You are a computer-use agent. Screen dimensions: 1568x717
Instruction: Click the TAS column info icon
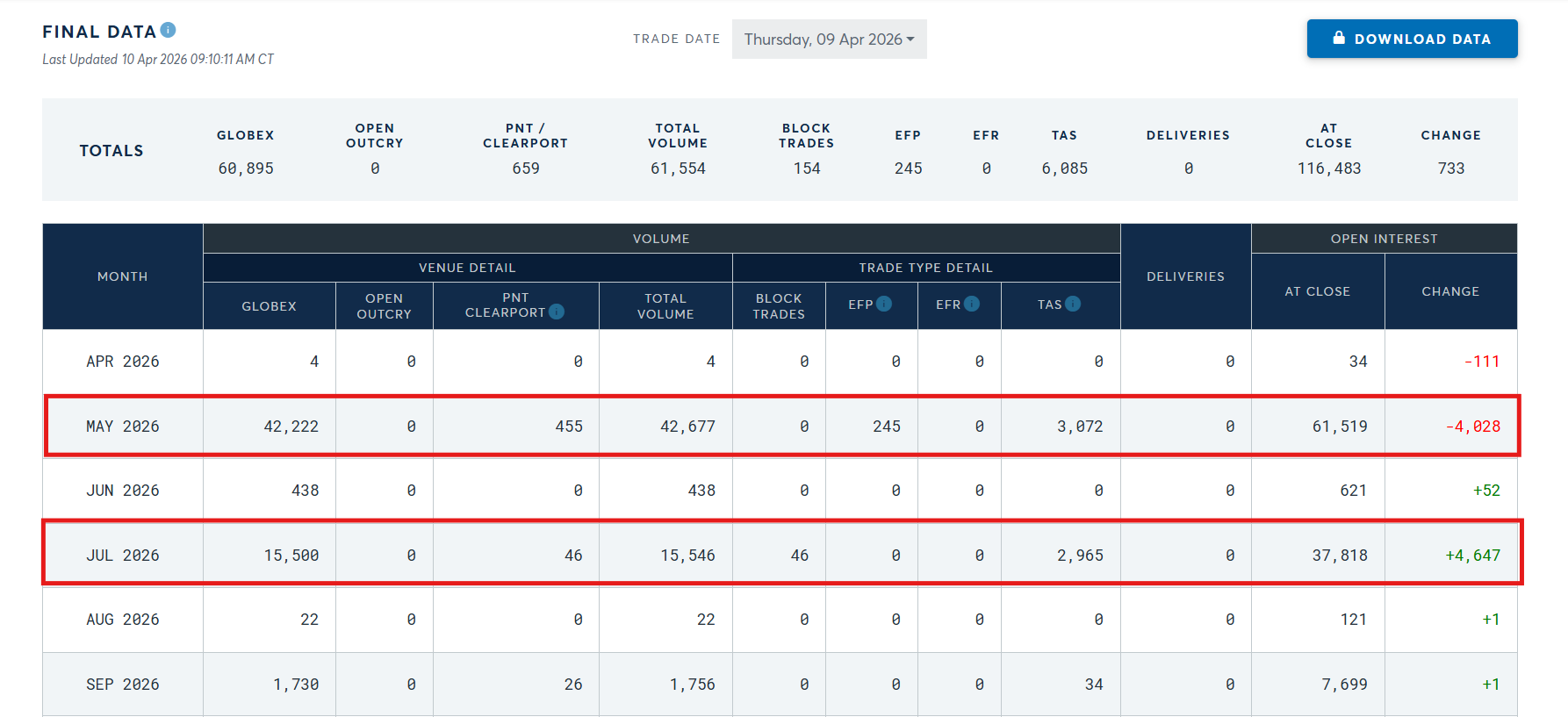coord(1073,304)
